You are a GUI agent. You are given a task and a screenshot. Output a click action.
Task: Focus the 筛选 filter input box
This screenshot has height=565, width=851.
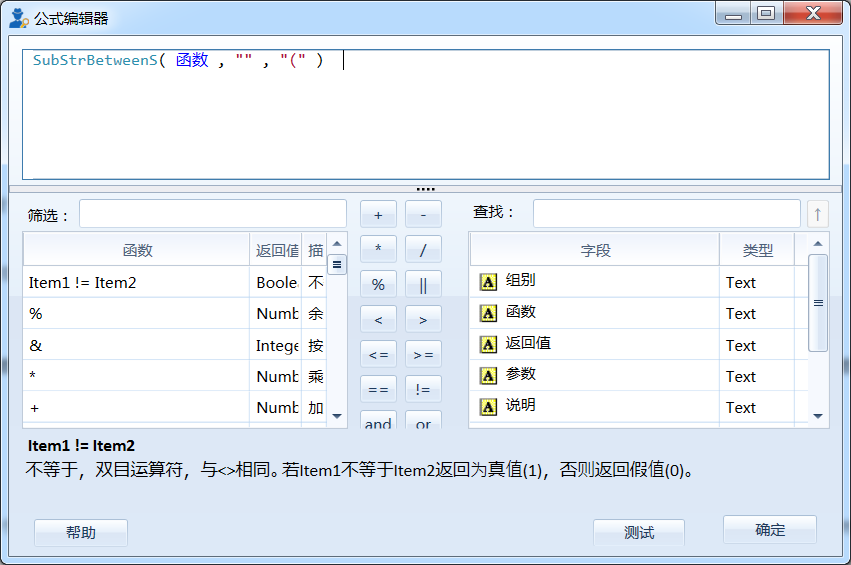click(x=213, y=214)
